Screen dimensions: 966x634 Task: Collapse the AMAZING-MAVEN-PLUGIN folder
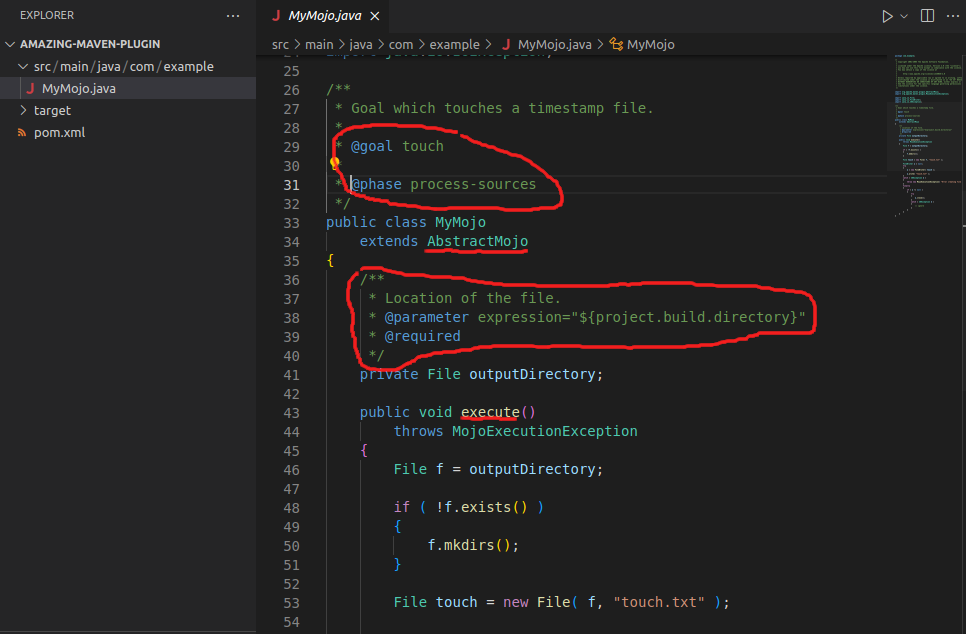pos(12,44)
